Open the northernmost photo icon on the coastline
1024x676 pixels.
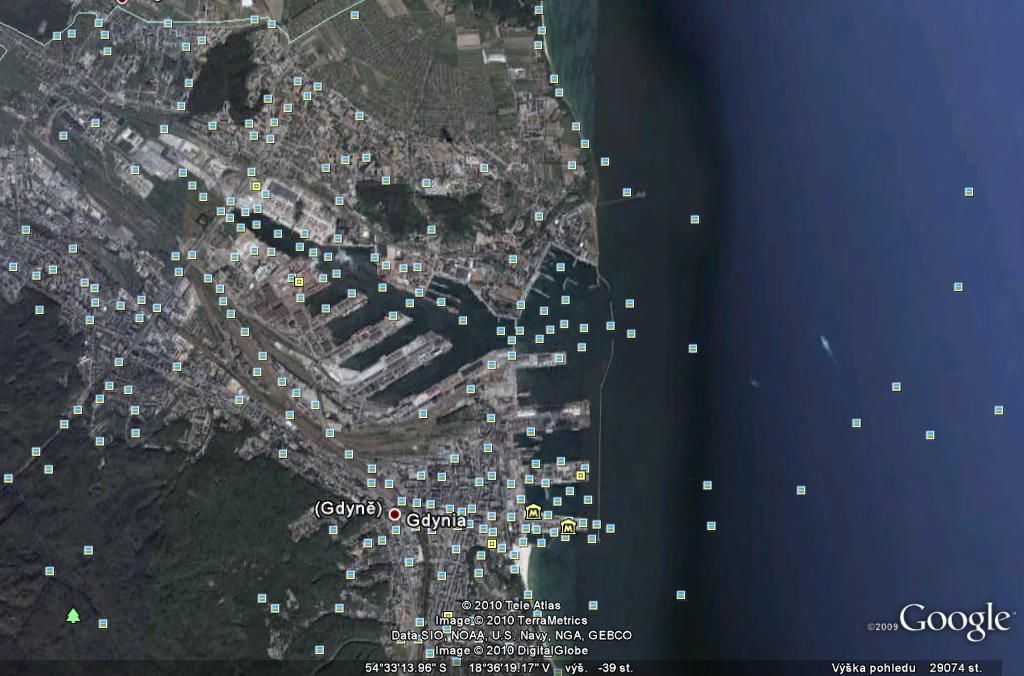(539, 10)
